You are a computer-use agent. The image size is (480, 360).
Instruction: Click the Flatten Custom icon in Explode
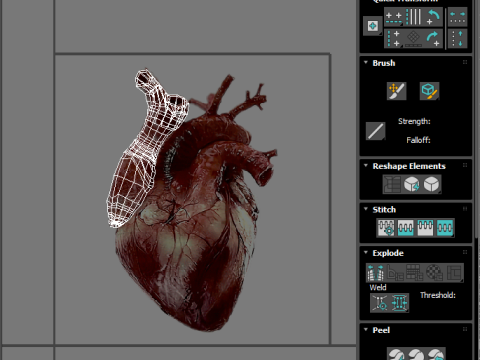click(x=454, y=273)
